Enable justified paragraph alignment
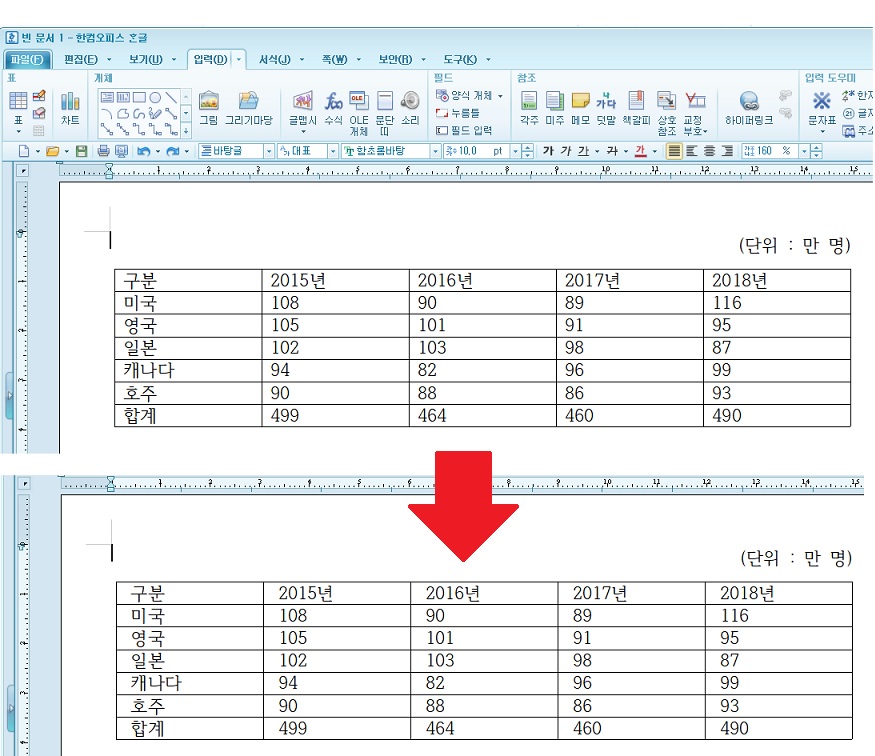The image size is (875, 756). tap(674, 151)
